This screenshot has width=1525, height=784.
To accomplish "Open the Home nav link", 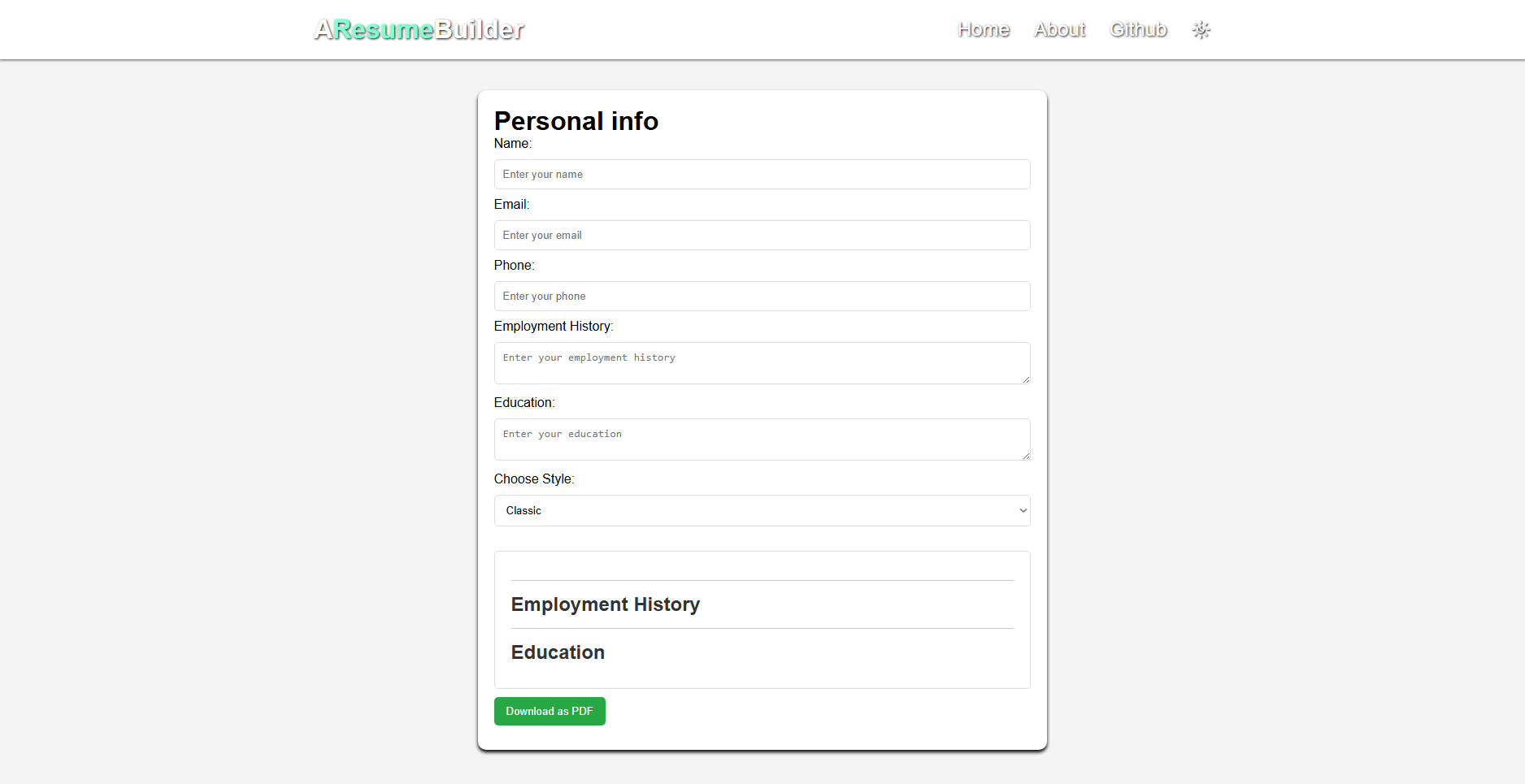I will (x=983, y=30).
